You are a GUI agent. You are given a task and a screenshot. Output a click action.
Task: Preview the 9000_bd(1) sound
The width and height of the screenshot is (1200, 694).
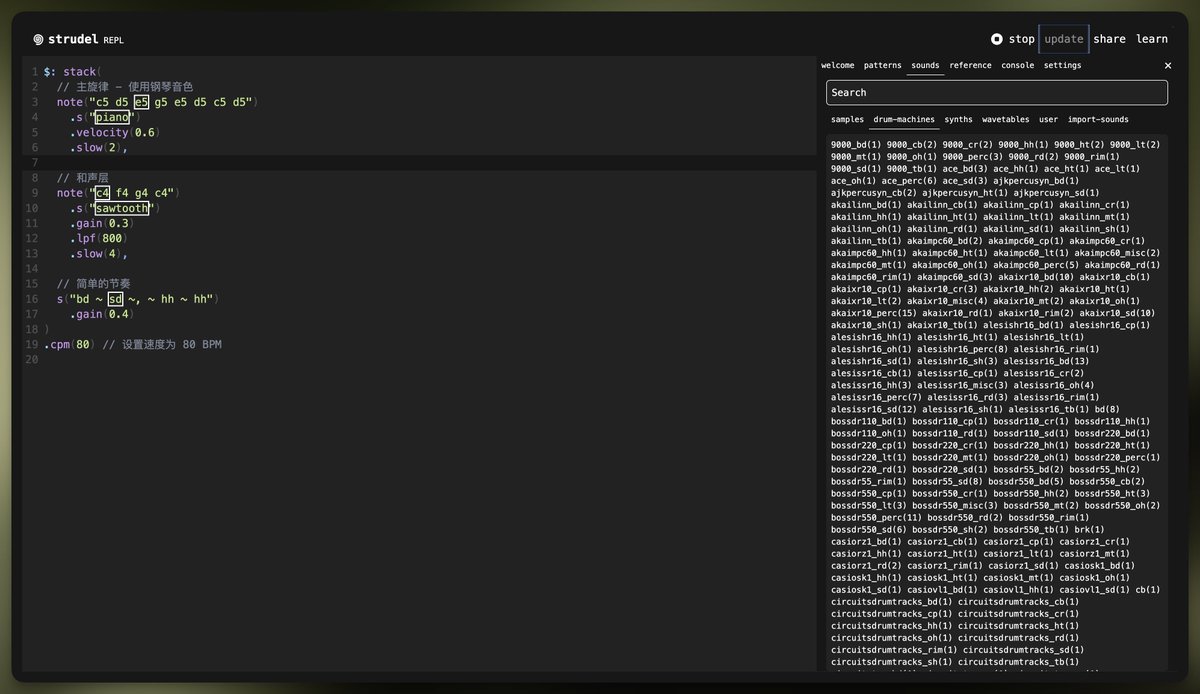[x=856, y=145]
